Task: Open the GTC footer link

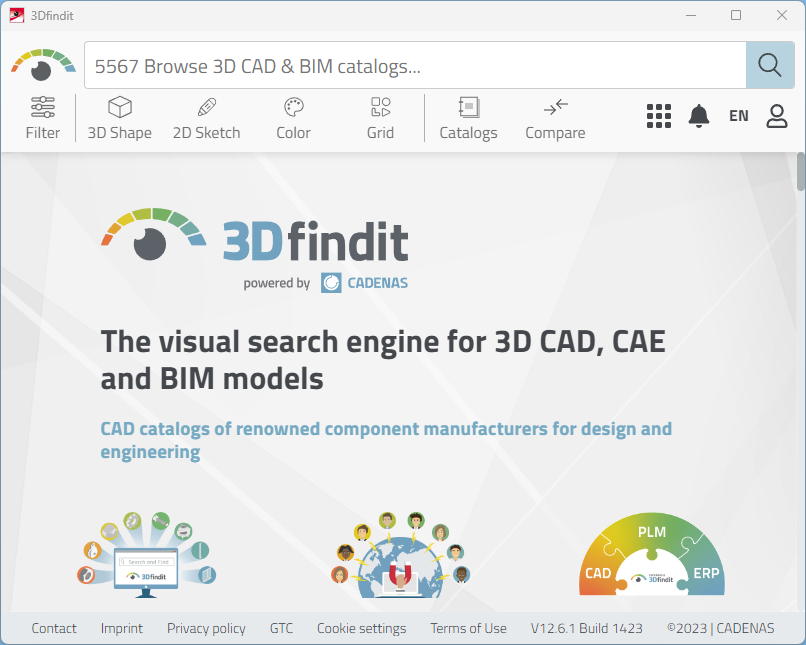Action: click(x=281, y=628)
